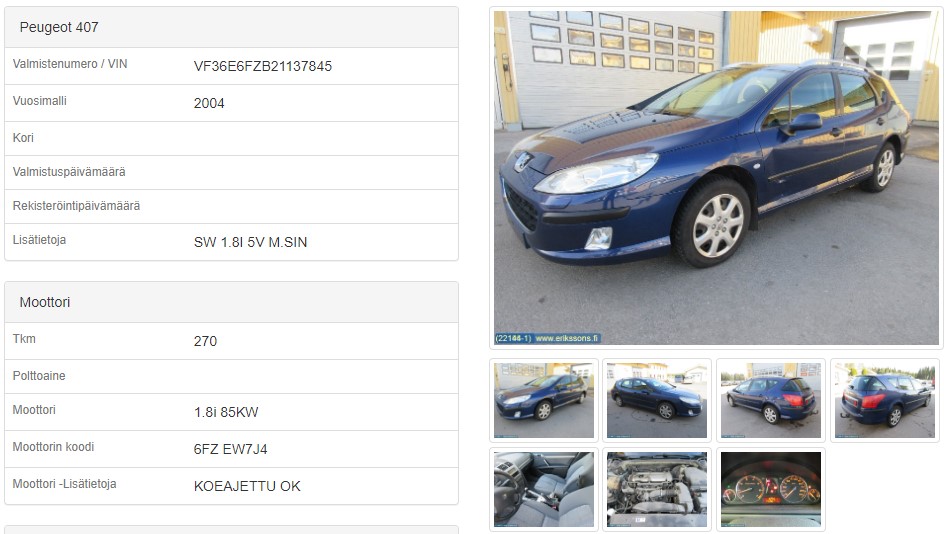Open the dashboard gauges thumbnail
Screen dimensions: 944x534
(771, 489)
